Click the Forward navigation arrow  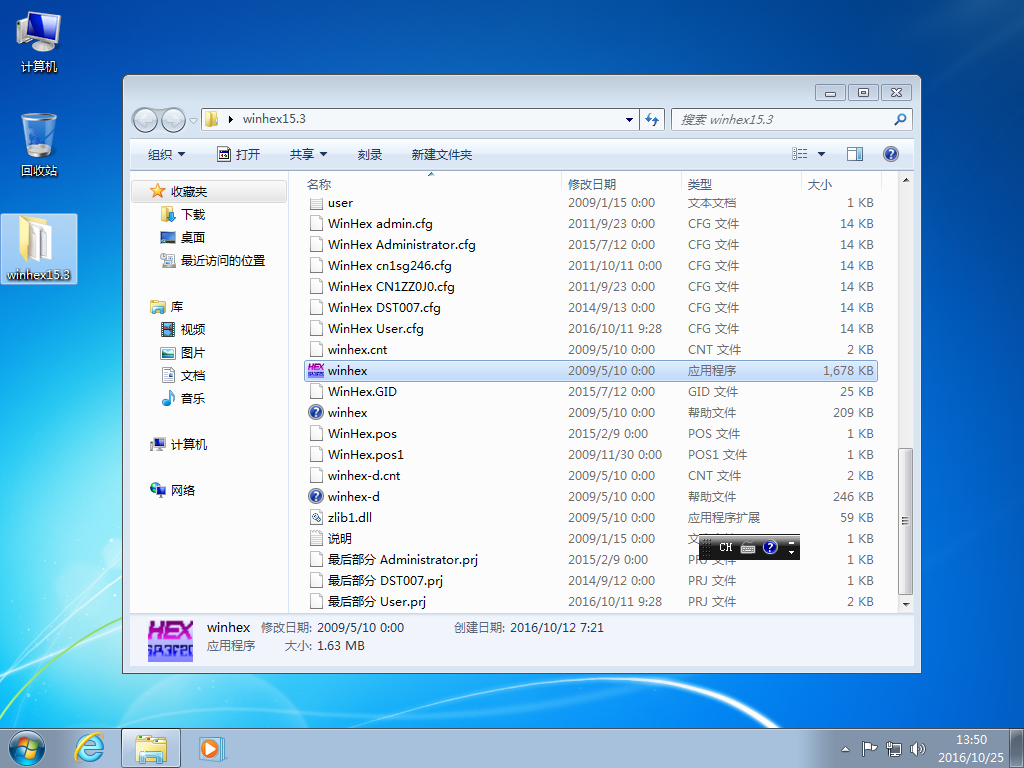[173, 120]
